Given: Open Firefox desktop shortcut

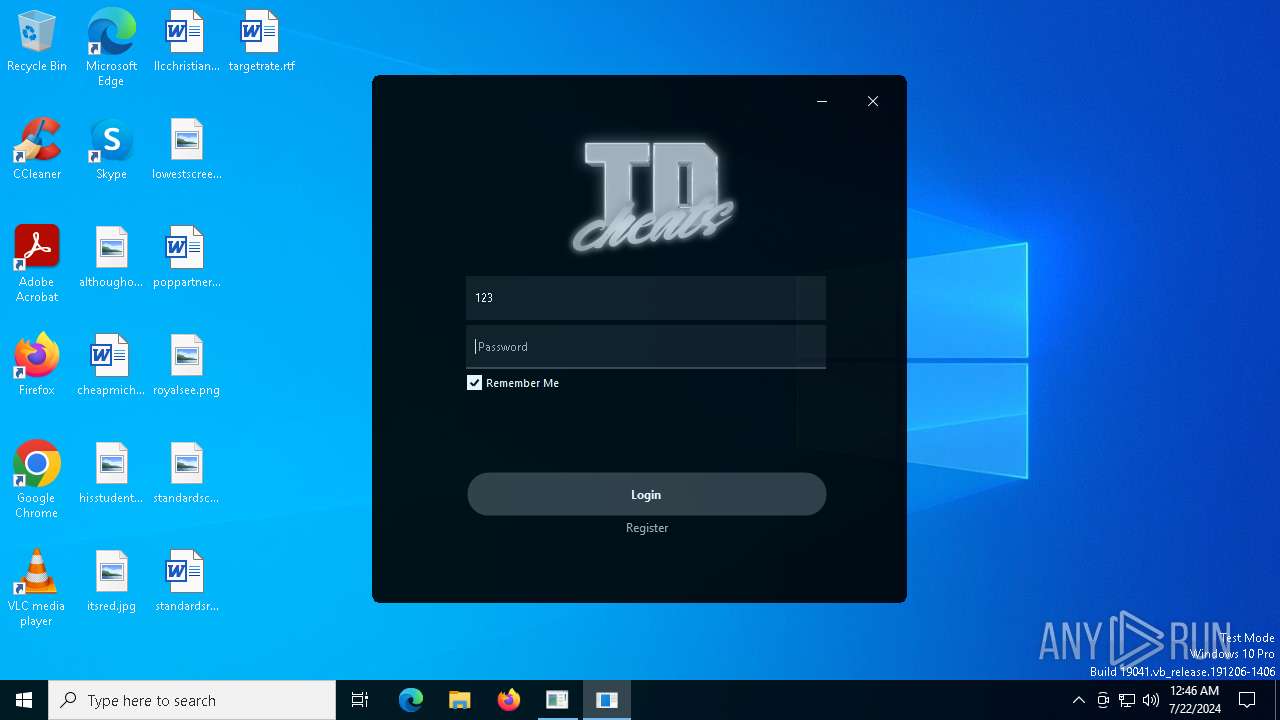Looking at the screenshot, I should [x=37, y=366].
